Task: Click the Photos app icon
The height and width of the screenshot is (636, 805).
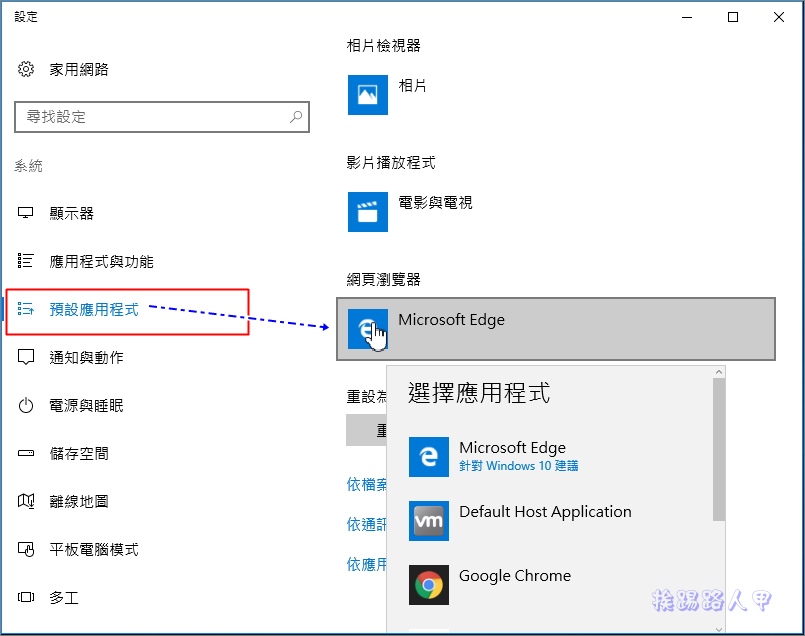Action: tap(368, 95)
